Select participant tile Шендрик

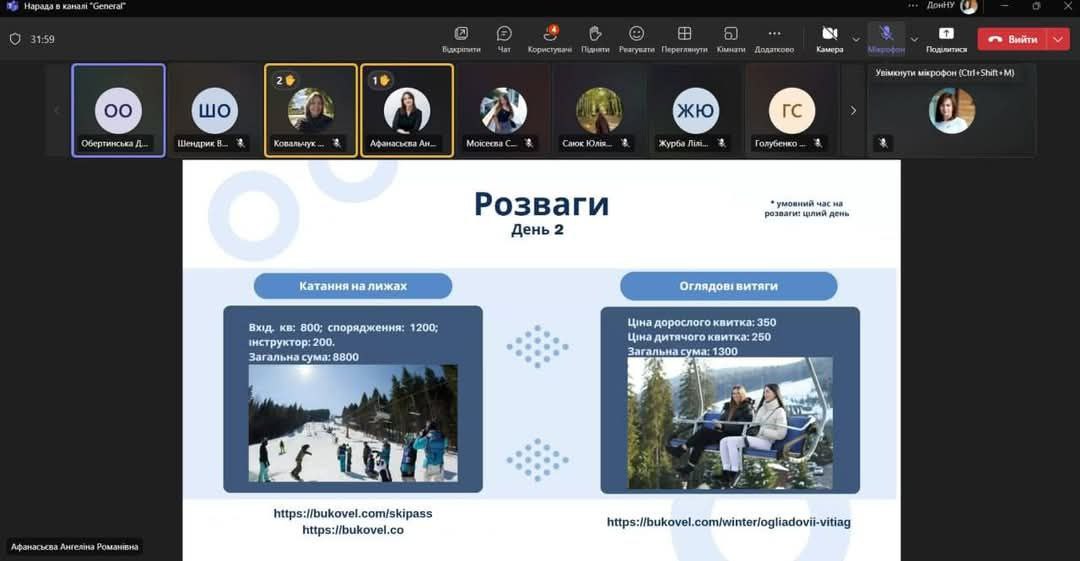coord(214,110)
